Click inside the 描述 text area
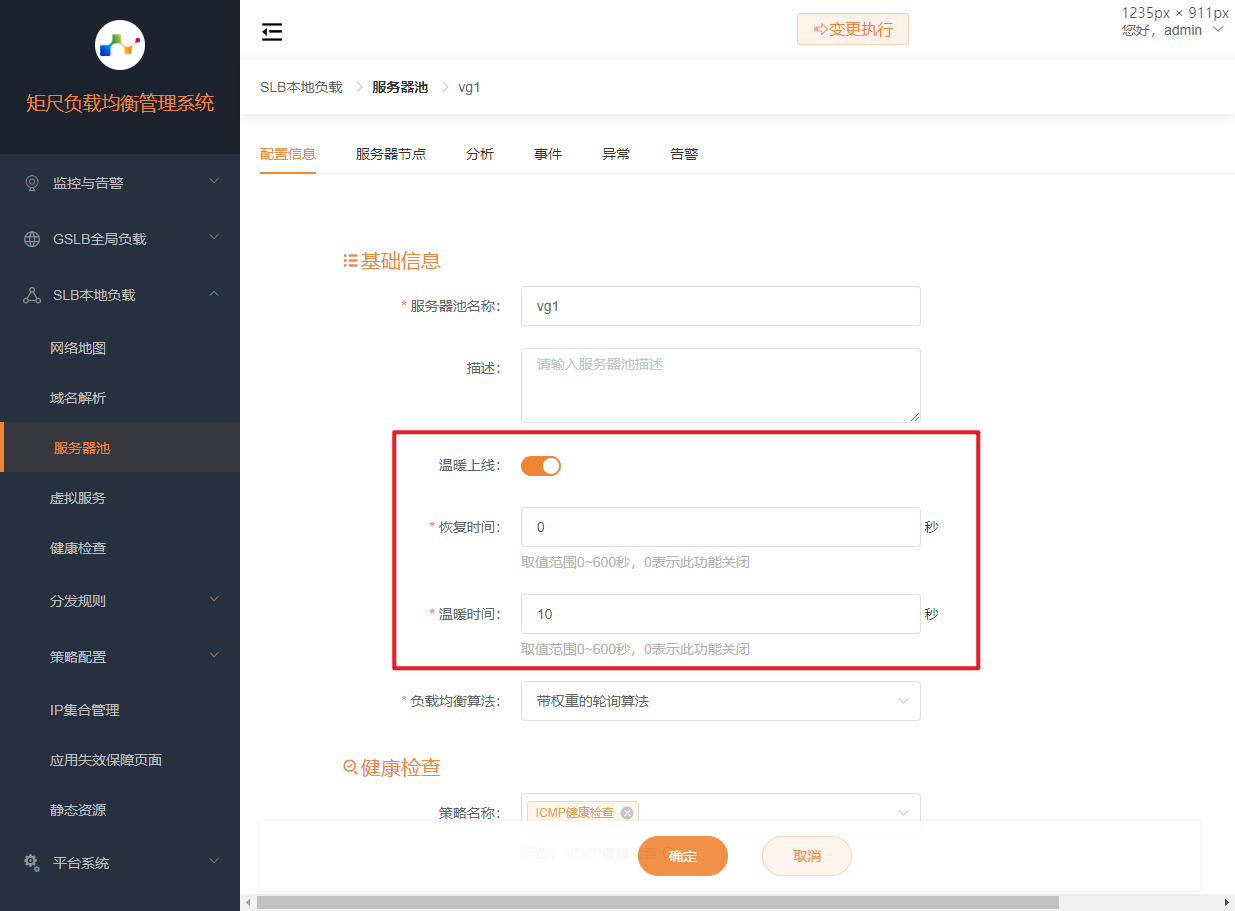The height and width of the screenshot is (911, 1235). [x=720, y=385]
